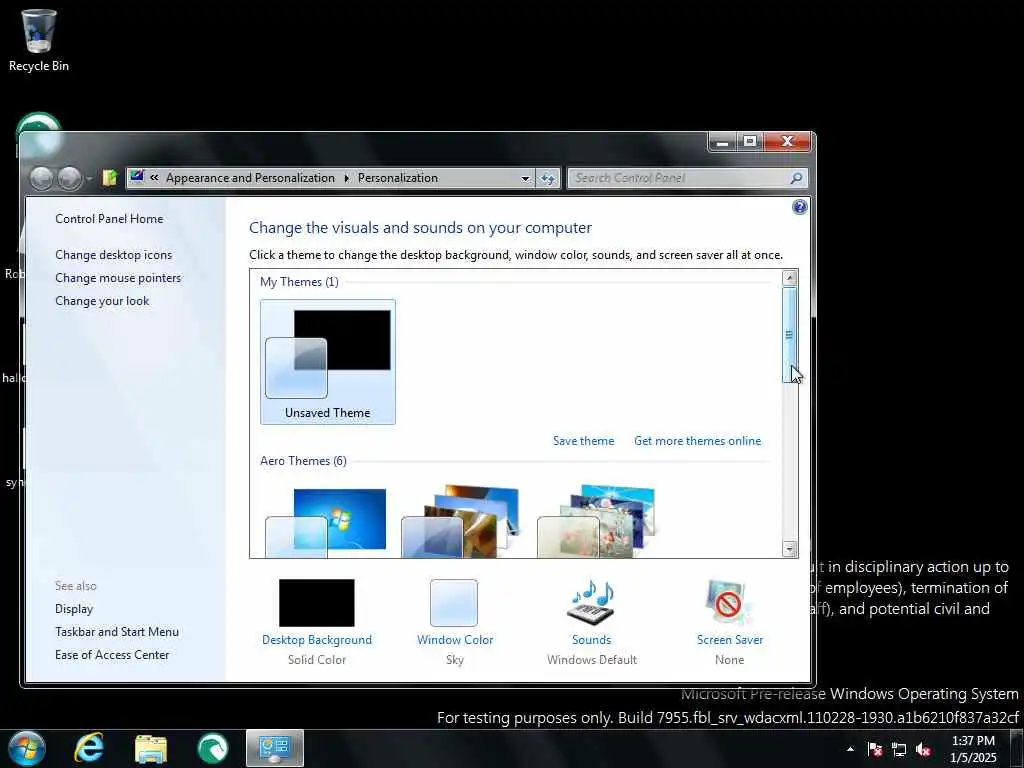The image size is (1024, 768).
Task: Click the Aero Themes (6) group header
Action: pyautogui.click(x=303, y=460)
